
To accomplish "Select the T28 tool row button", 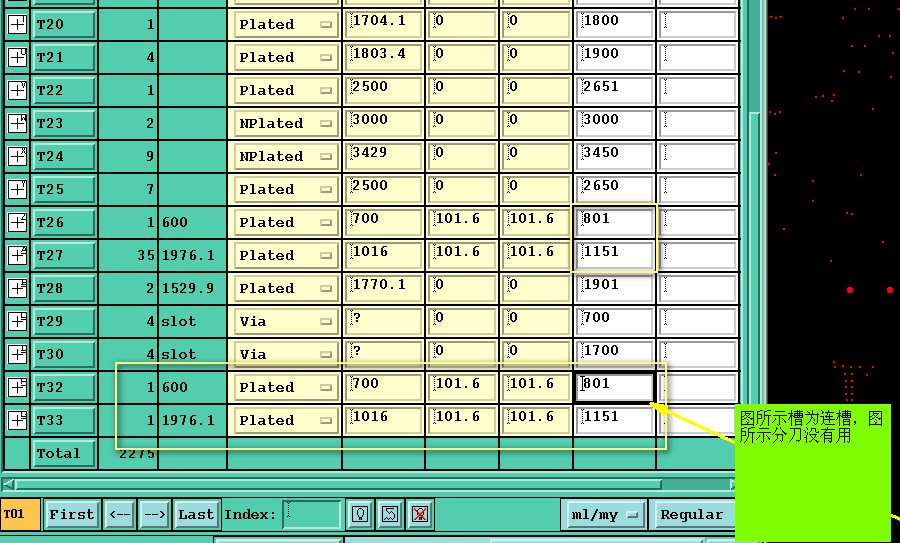I will 63,289.
